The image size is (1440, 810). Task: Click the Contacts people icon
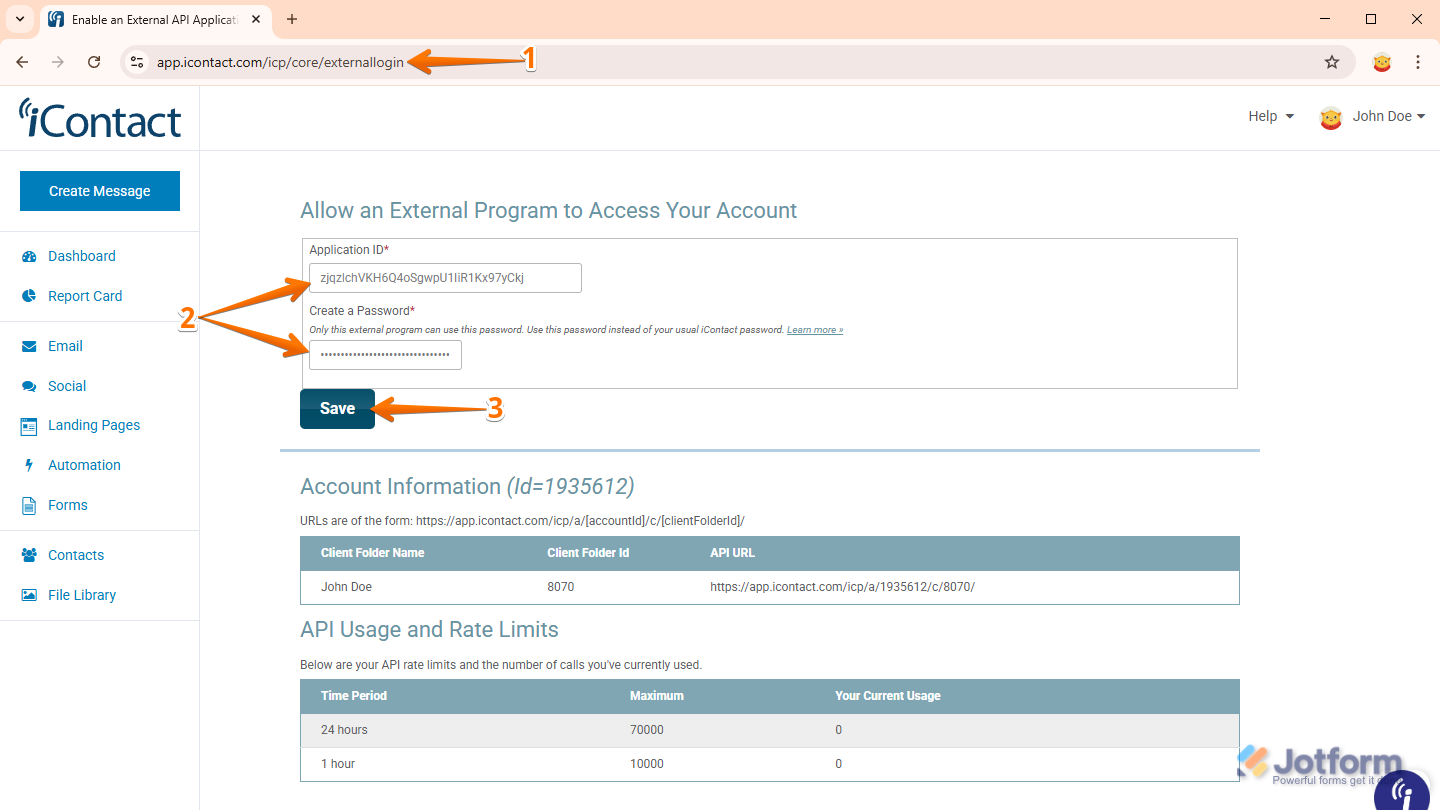[28, 555]
